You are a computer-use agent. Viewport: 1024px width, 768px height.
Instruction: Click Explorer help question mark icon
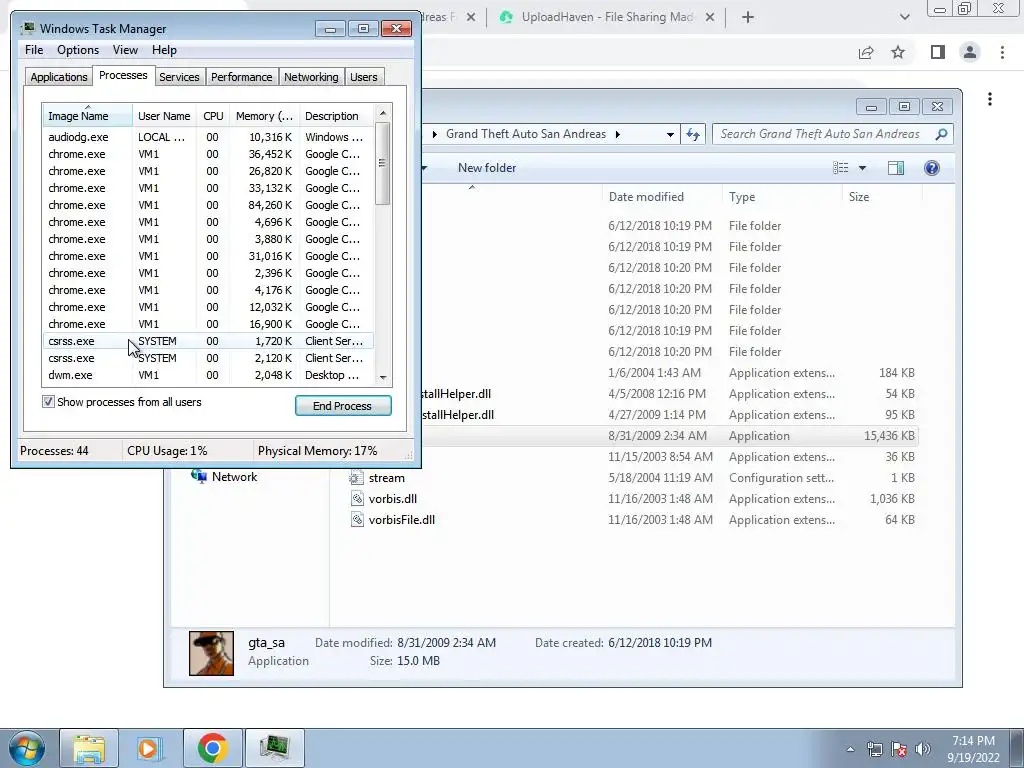click(932, 168)
